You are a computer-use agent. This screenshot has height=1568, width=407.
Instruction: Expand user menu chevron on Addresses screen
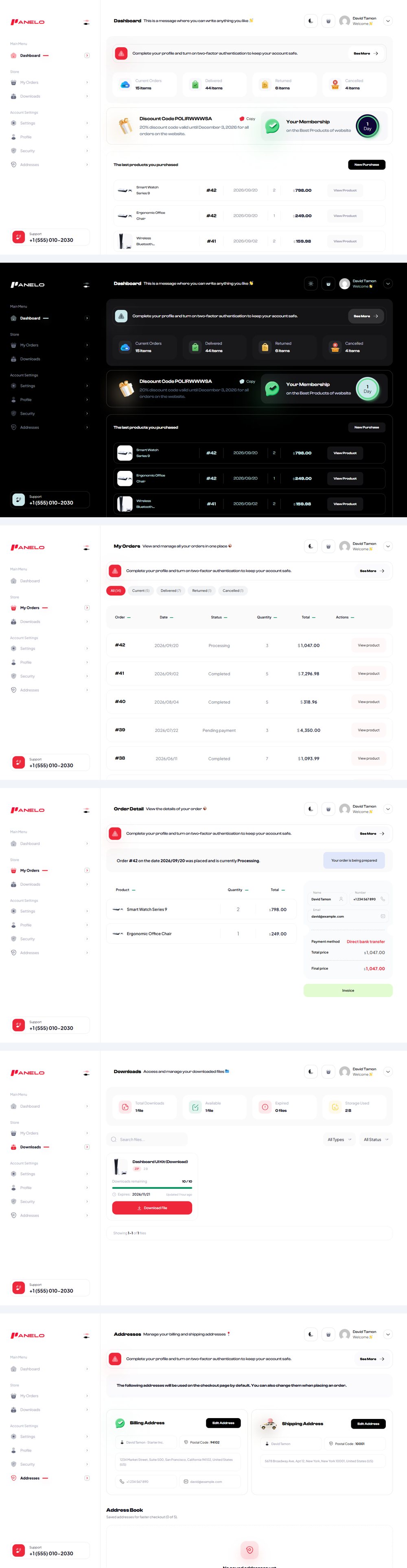coord(388,1334)
